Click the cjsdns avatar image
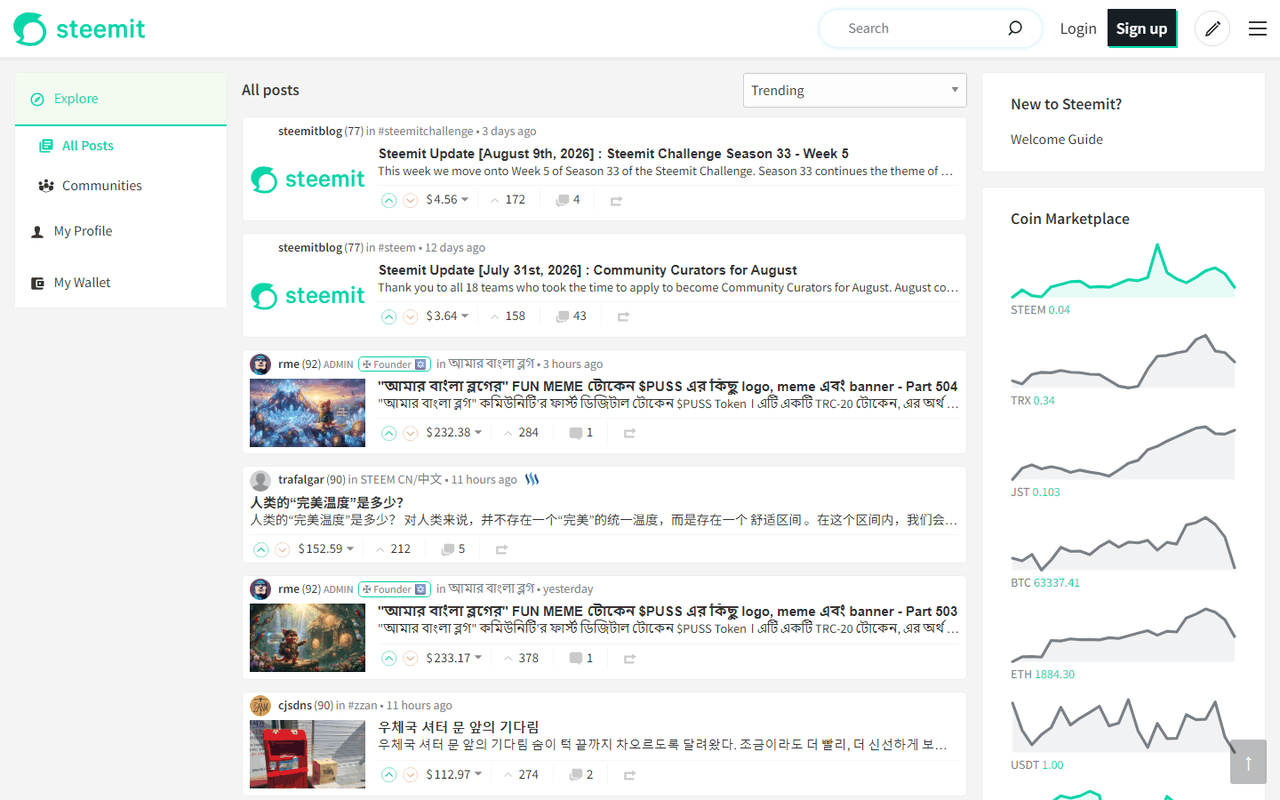1280x800 pixels. (260, 705)
